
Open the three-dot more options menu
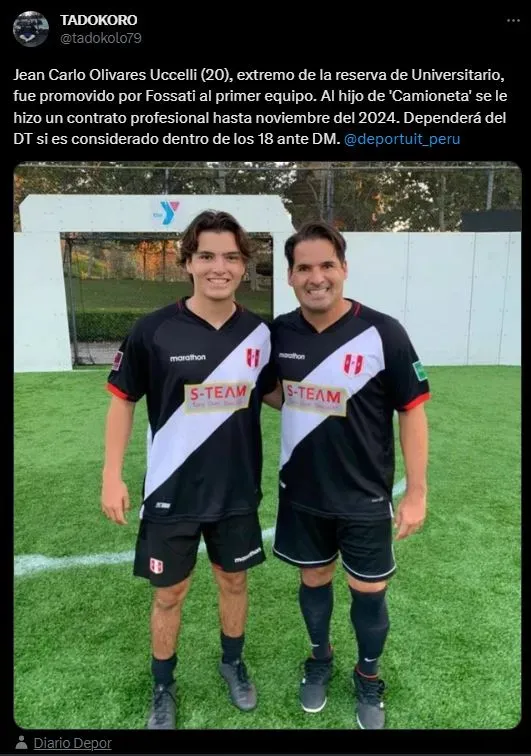pos(513,21)
